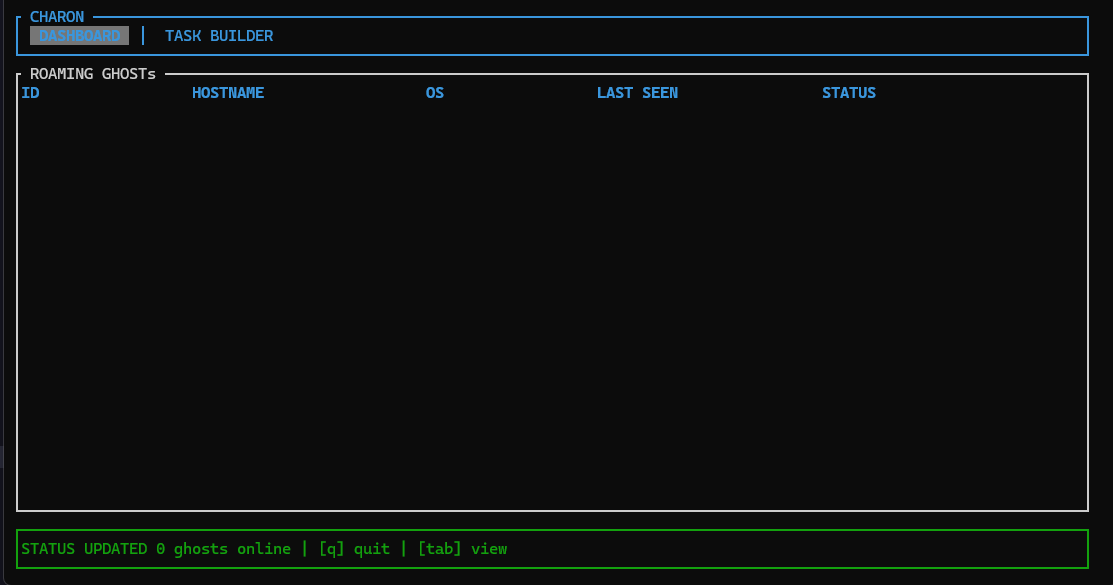Image resolution: width=1113 pixels, height=585 pixels.
Task: Click the '0 ghosts online' counter
Action: pyautogui.click(x=223, y=549)
